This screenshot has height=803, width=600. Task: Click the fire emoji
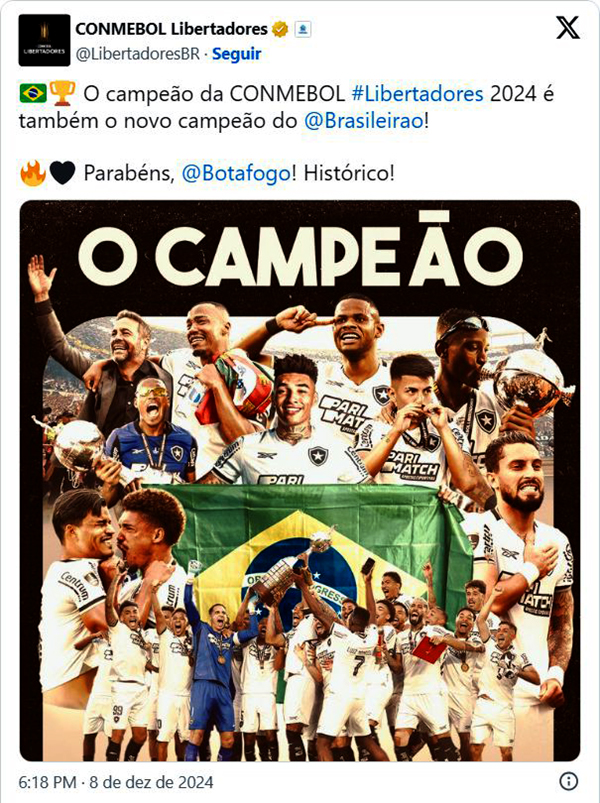[33, 173]
